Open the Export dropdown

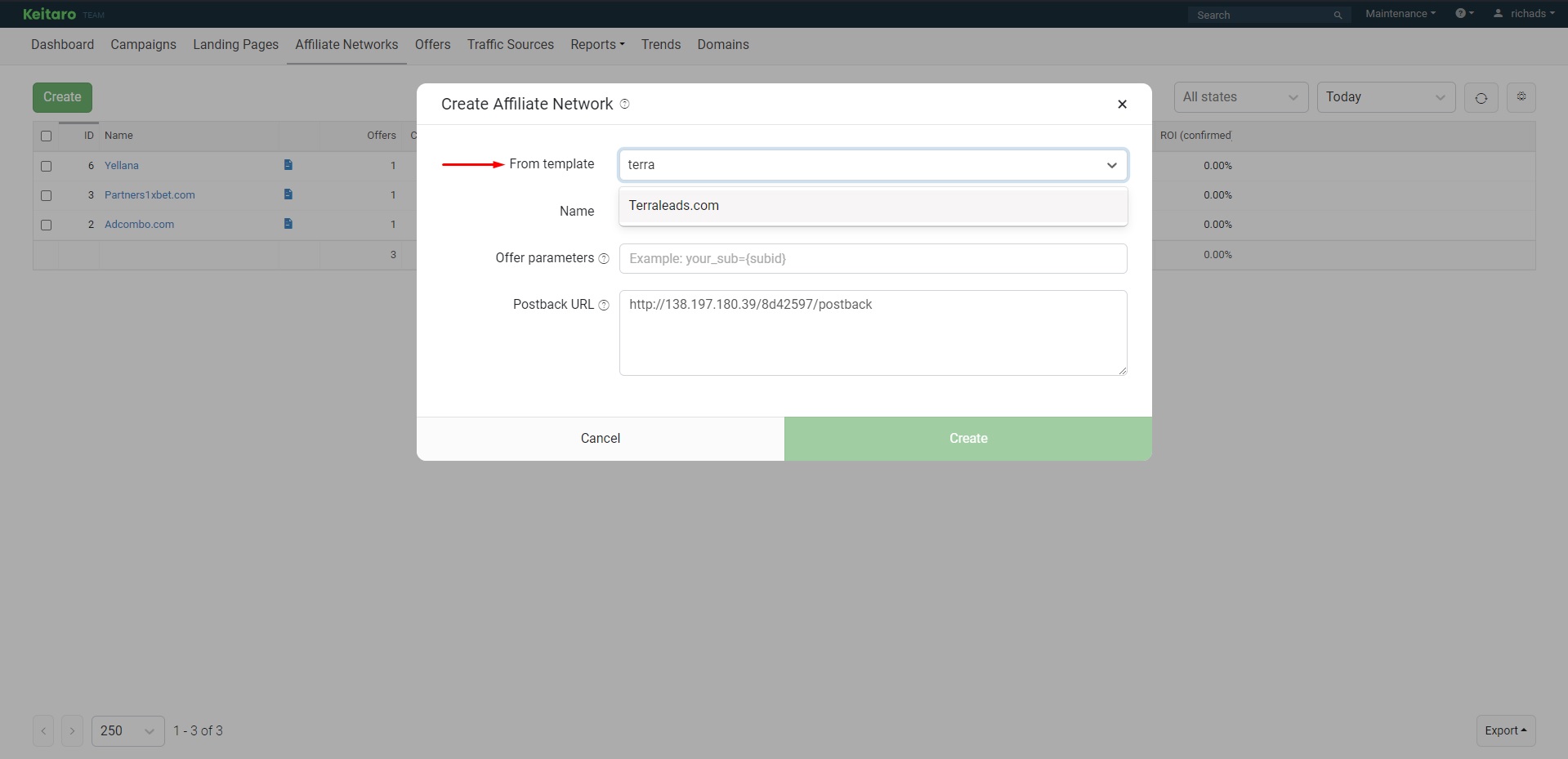pyautogui.click(x=1505, y=731)
